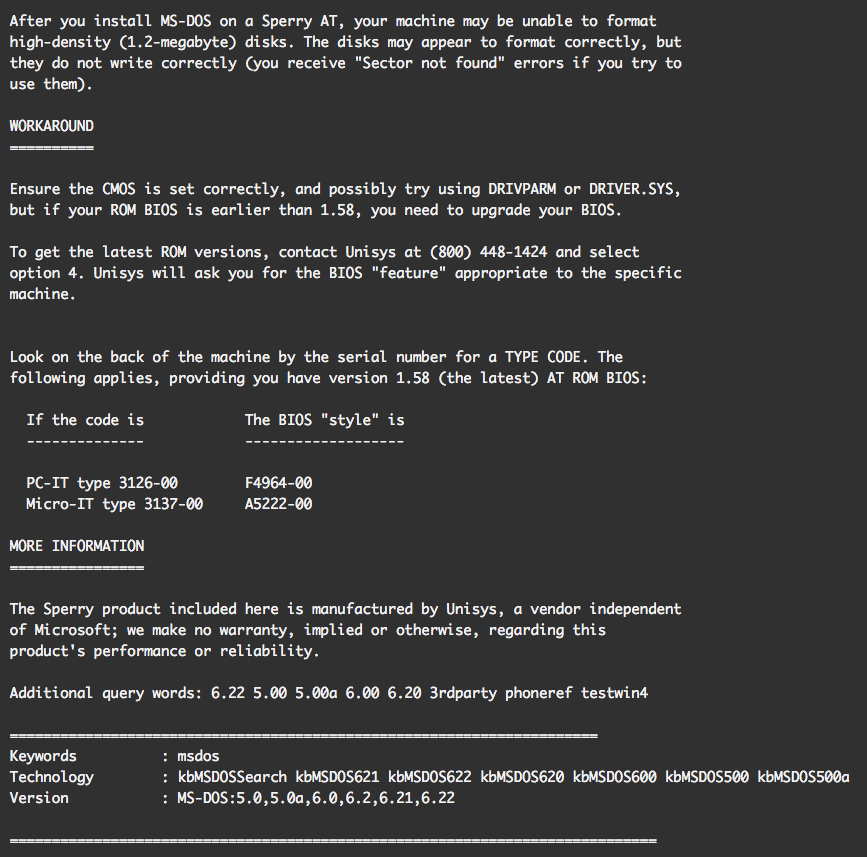Click the BIOS style code A5222-00
Viewport: 867px width, 857px height.
pyautogui.click(x=278, y=504)
